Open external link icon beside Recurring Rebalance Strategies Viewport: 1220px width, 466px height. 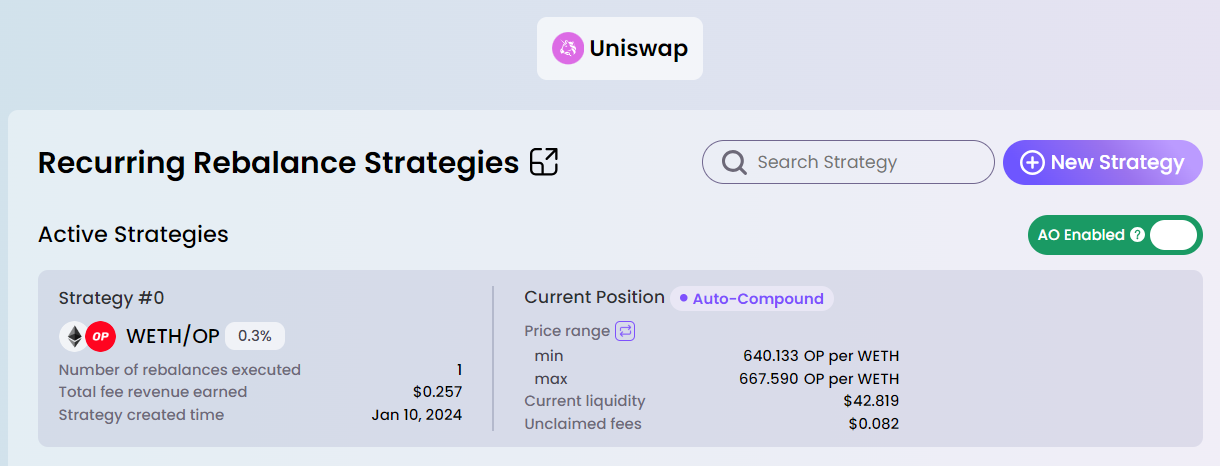tap(544, 162)
